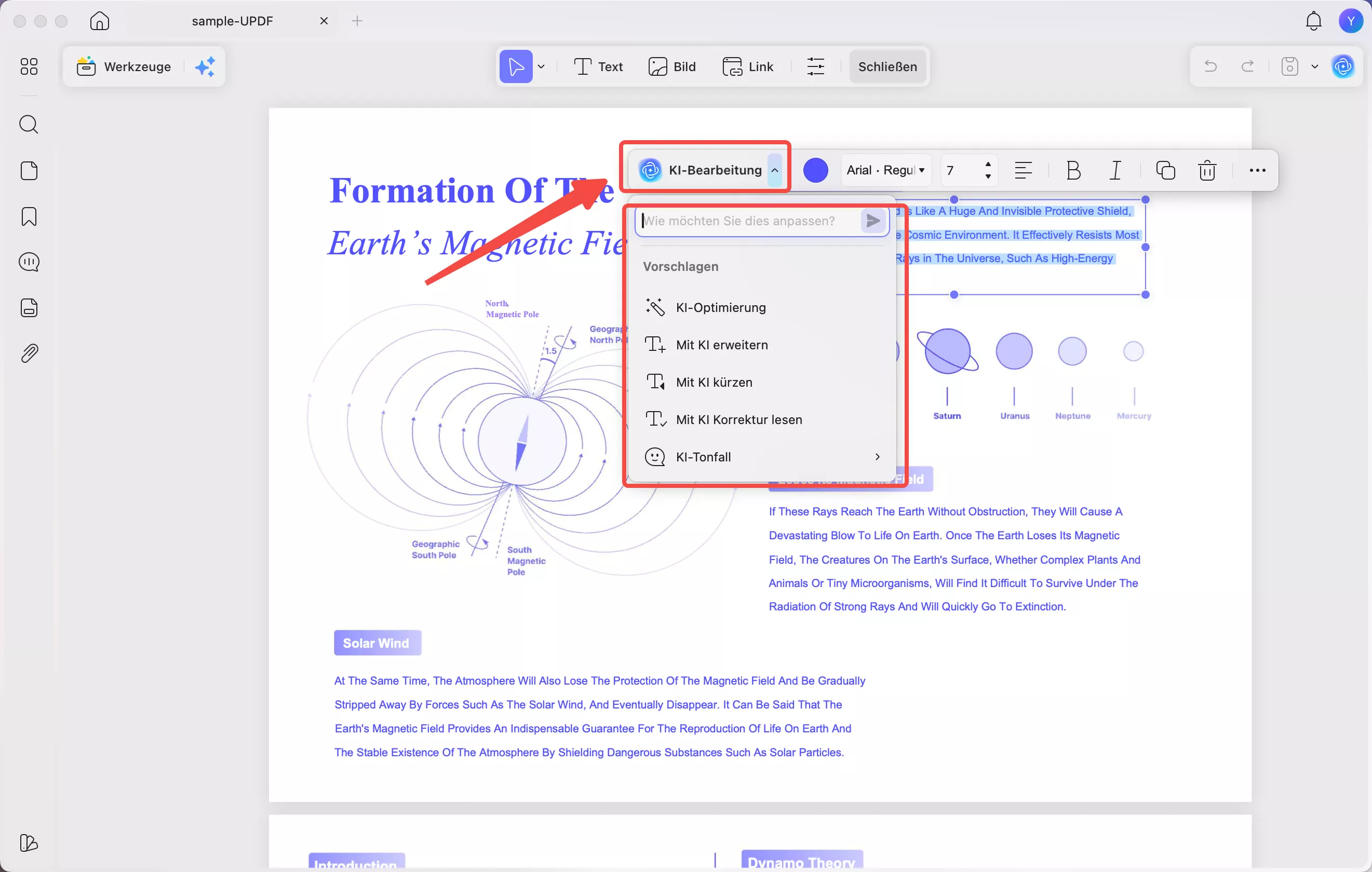Select Mit KI kürzen suggestion
This screenshot has width=1372, height=872.
[x=714, y=382]
